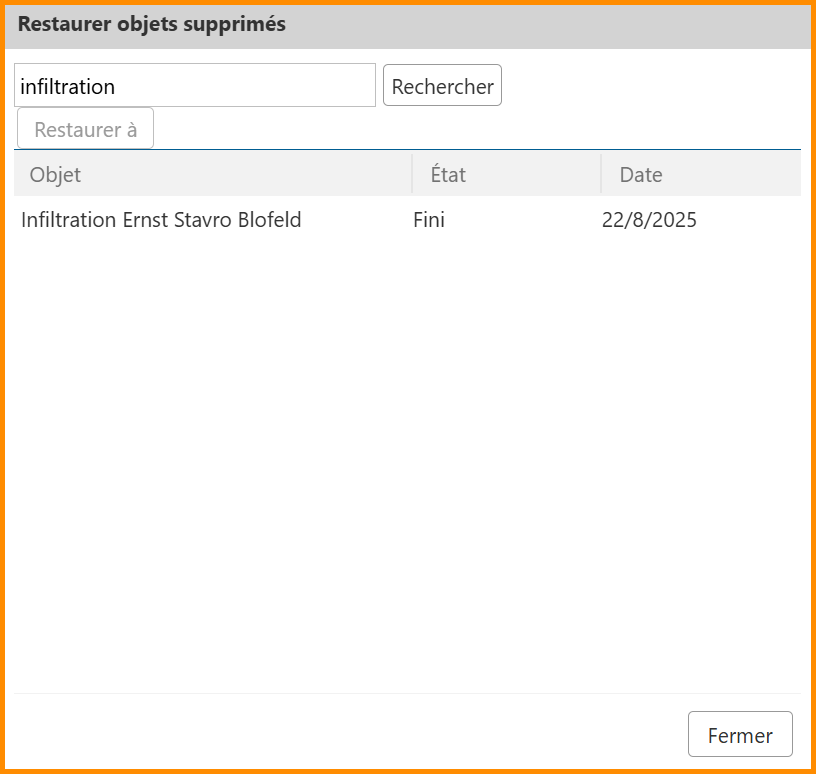
Task: Click the blank space right of Rechercher button
Action: pyautogui.click(x=650, y=86)
